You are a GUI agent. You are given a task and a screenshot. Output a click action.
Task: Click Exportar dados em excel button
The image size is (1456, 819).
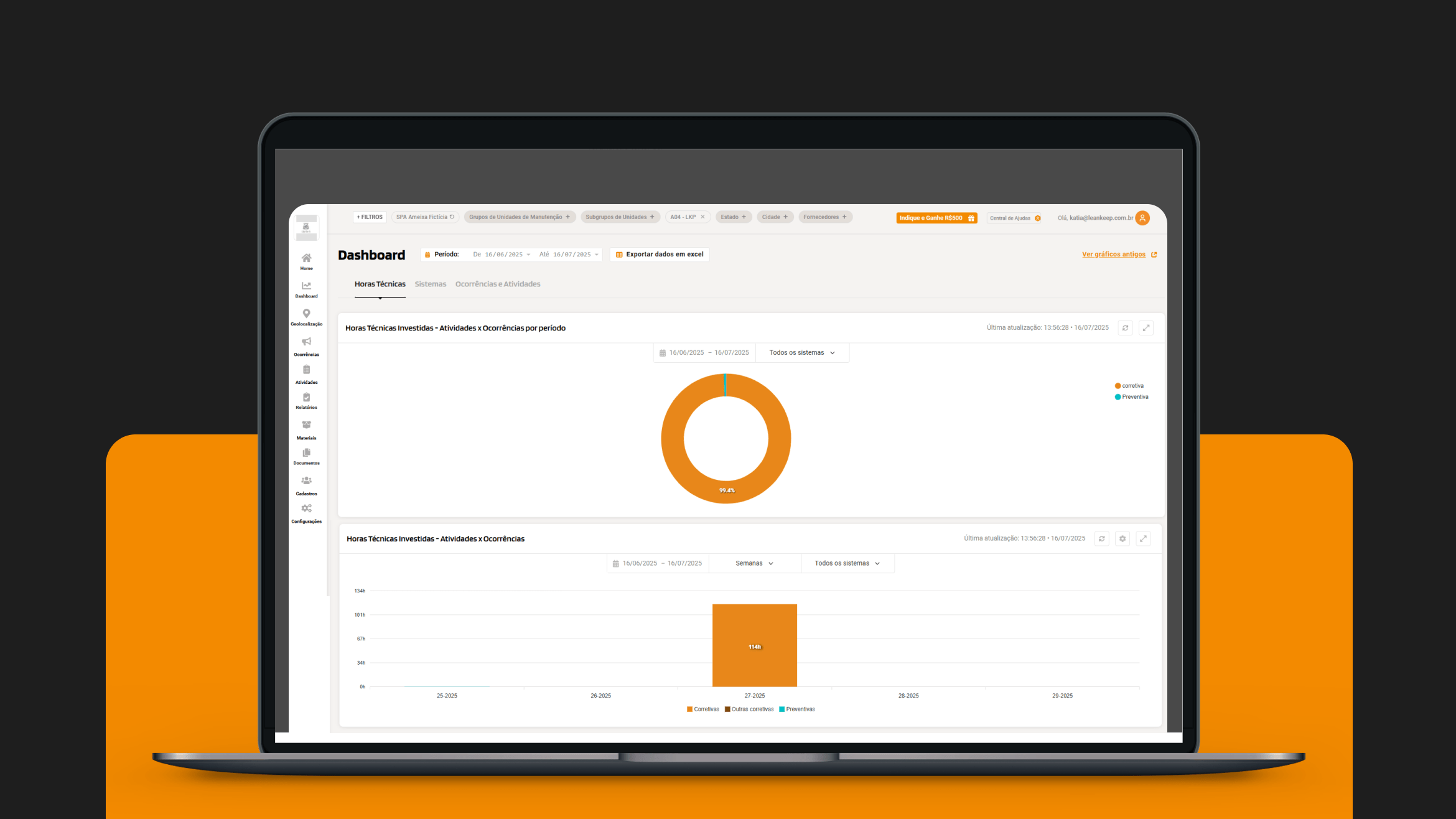click(660, 255)
